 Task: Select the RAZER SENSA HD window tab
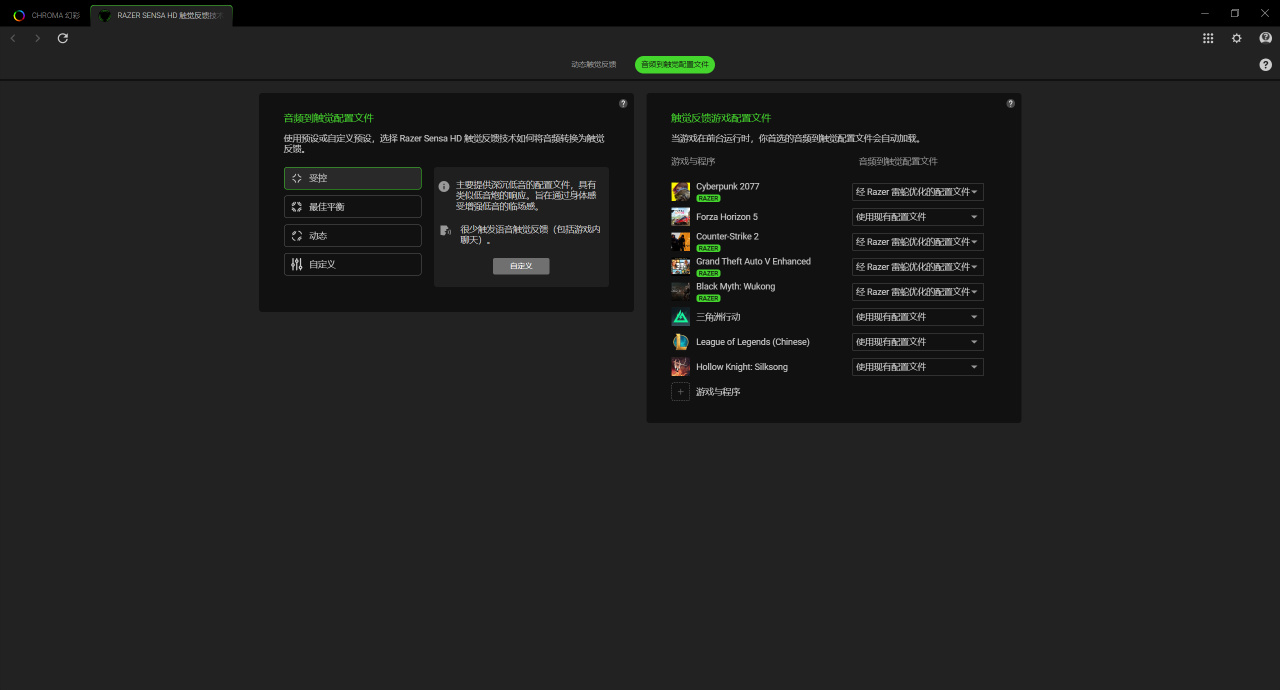pos(161,15)
